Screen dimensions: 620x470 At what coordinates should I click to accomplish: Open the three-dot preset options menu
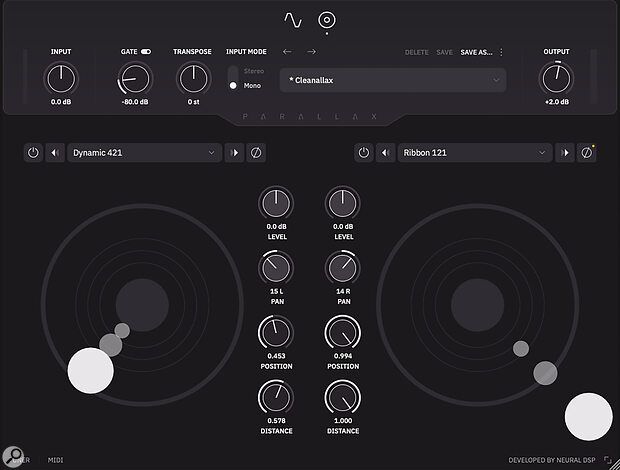click(501, 52)
